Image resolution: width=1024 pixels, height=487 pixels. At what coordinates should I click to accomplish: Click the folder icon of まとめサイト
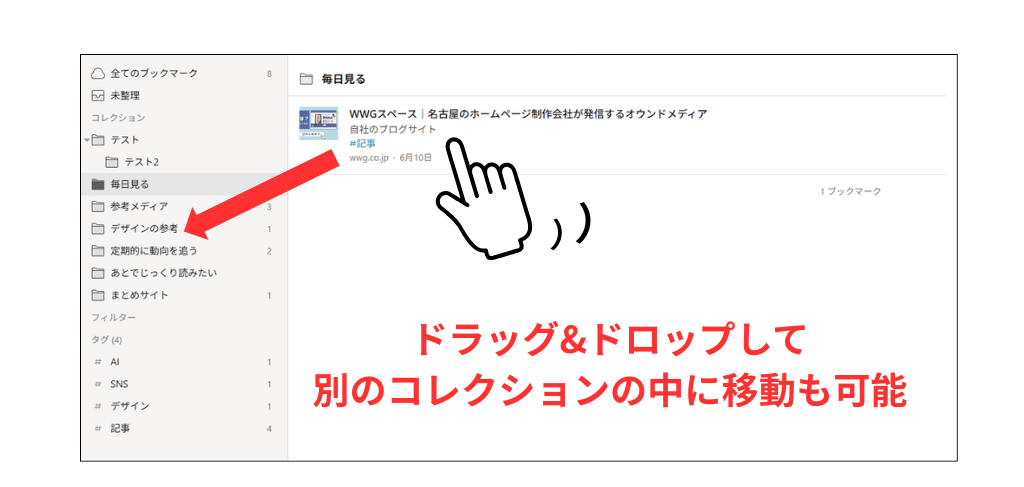(x=98, y=295)
